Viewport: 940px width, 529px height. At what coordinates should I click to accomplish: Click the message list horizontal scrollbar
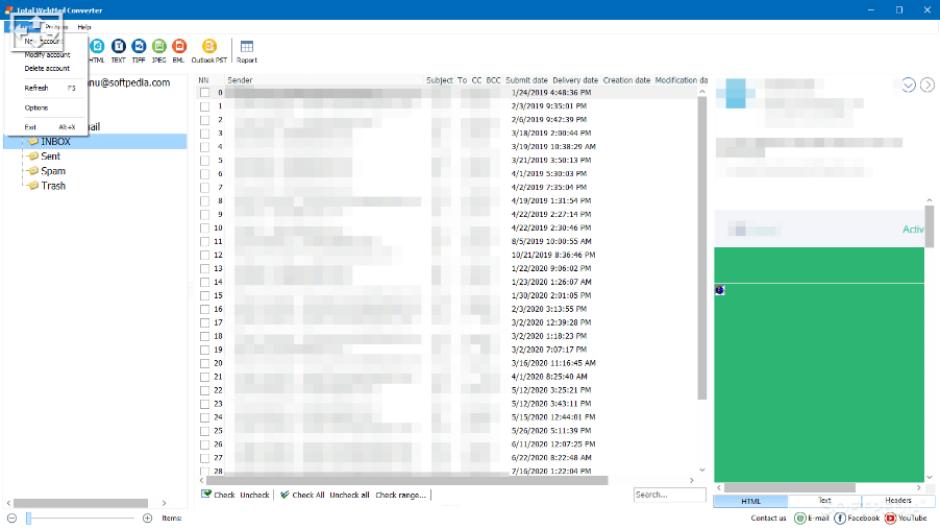coord(406,480)
